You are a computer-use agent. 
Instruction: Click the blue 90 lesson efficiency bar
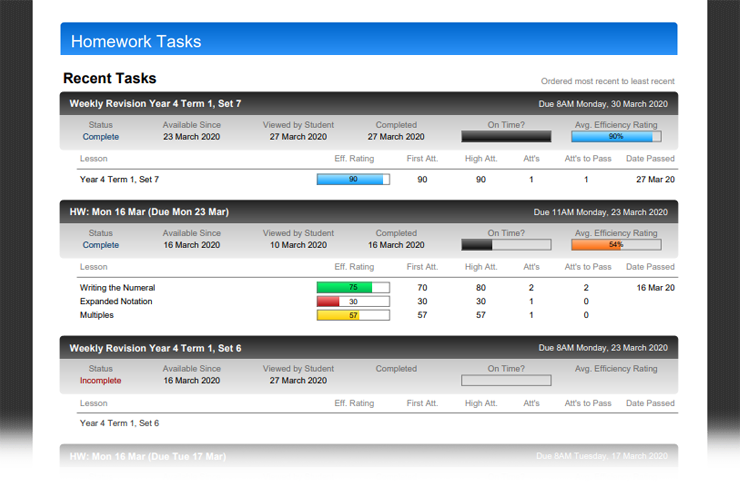click(x=353, y=180)
